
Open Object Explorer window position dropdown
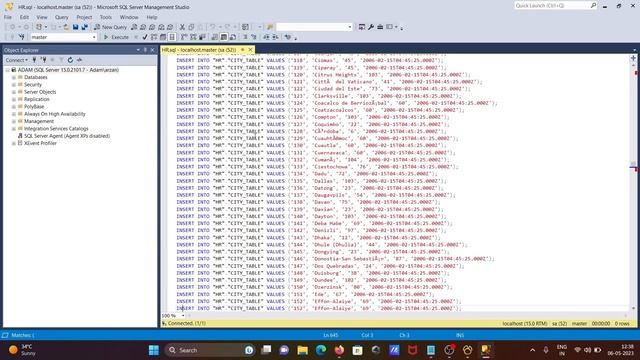[x=138, y=50]
